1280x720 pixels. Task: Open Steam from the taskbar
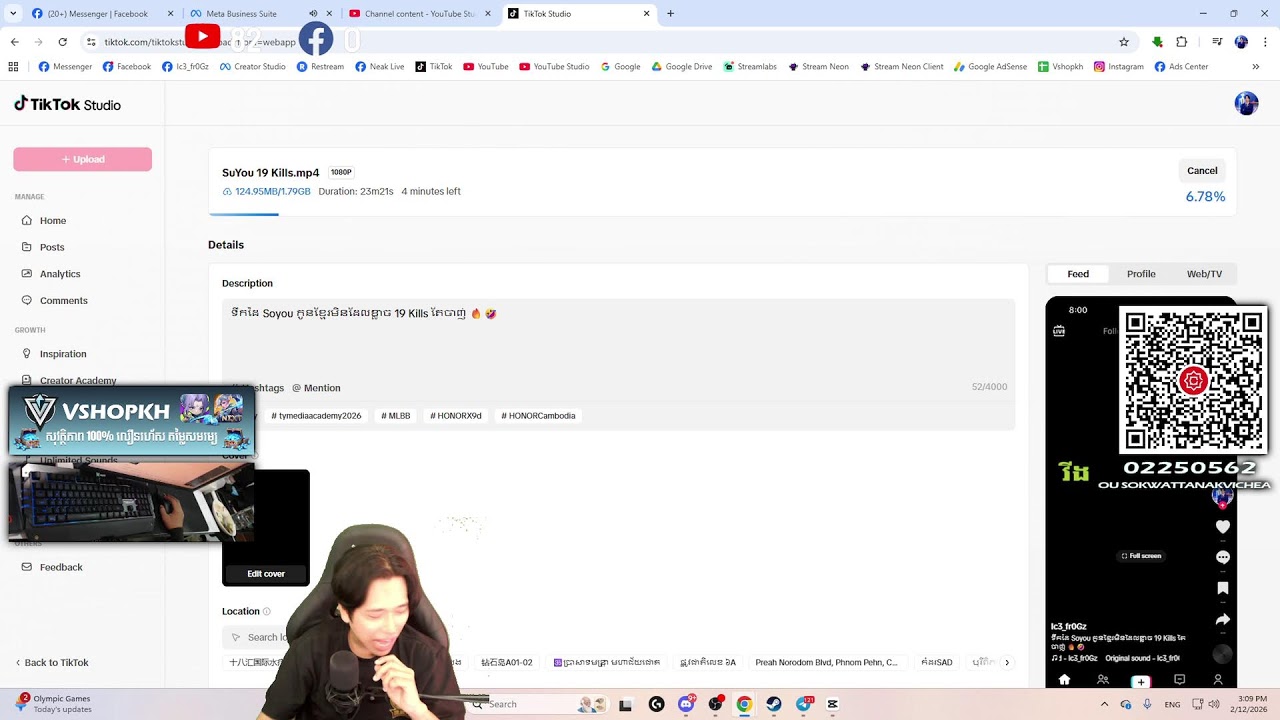click(773, 704)
